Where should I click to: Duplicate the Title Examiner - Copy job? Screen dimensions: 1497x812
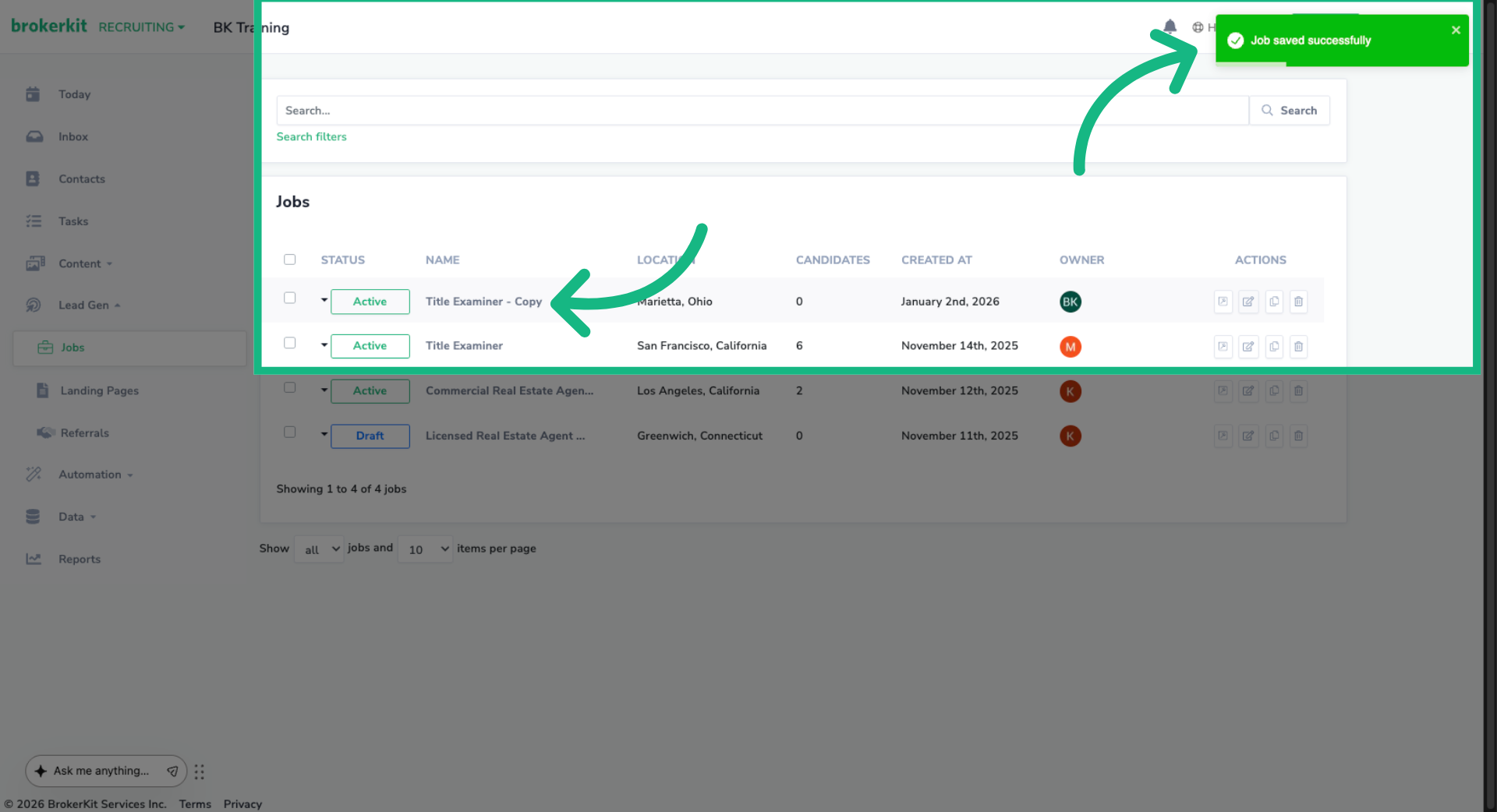(1274, 302)
